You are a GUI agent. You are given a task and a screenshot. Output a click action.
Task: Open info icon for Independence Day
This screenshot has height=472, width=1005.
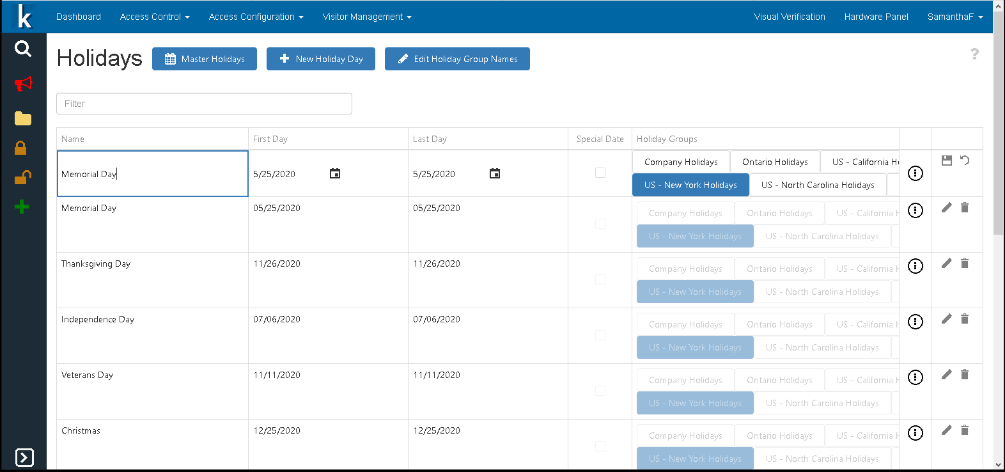916,322
